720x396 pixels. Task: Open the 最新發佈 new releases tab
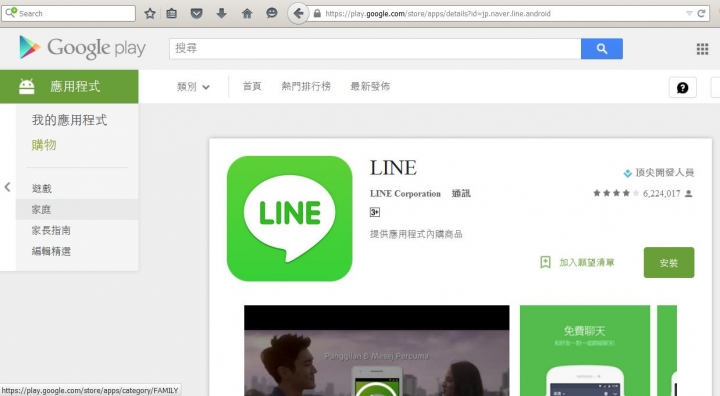coord(370,86)
